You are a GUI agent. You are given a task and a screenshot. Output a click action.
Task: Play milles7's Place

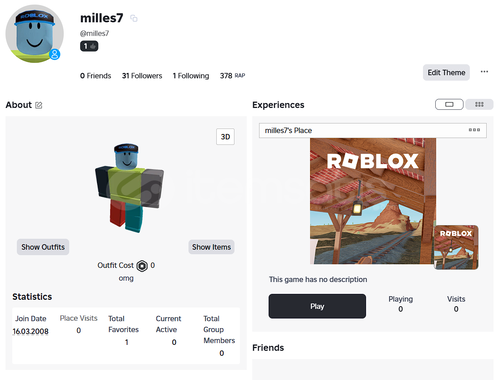pos(317,306)
